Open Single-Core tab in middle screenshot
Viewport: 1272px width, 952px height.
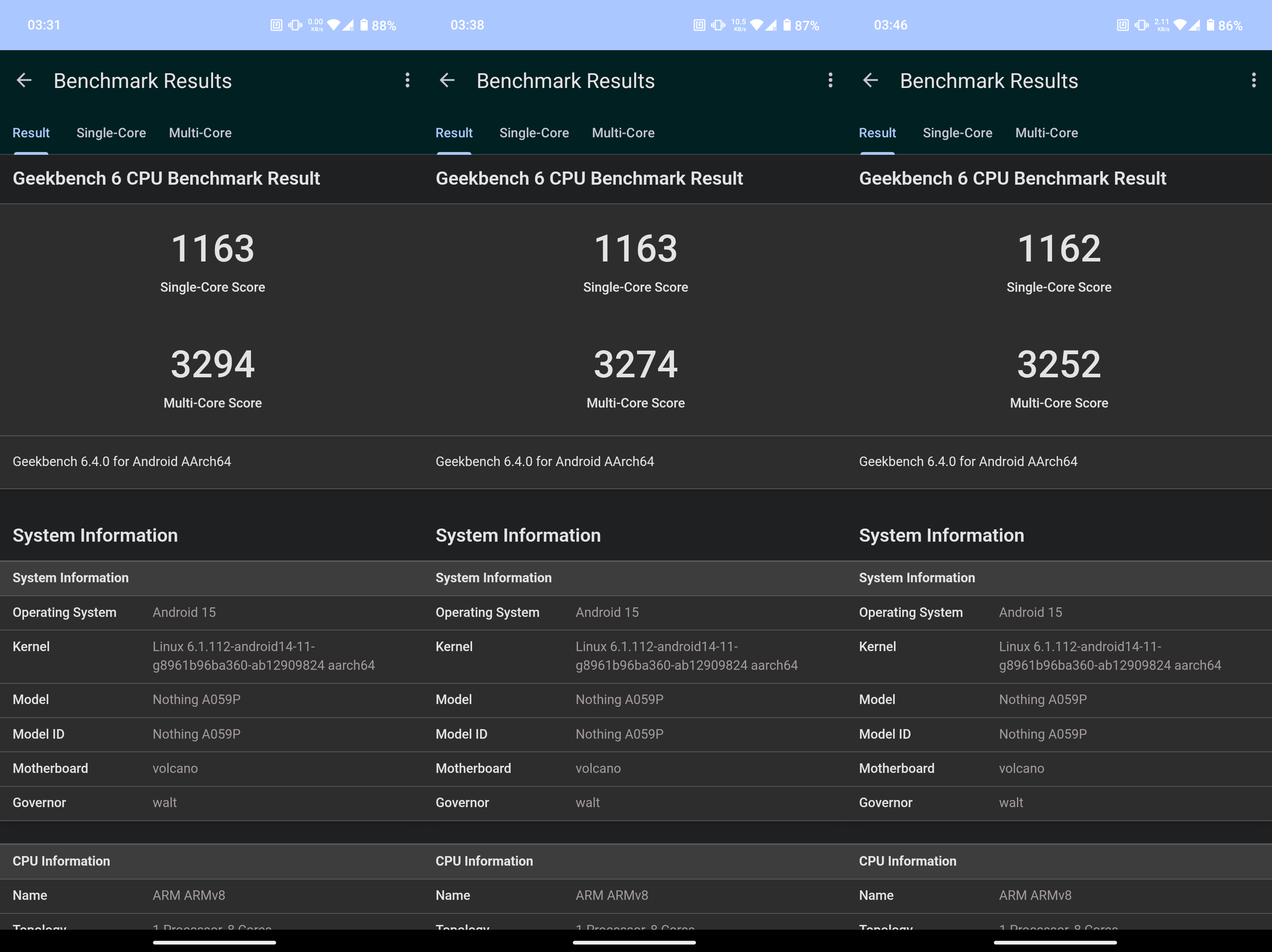tap(534, 133)
